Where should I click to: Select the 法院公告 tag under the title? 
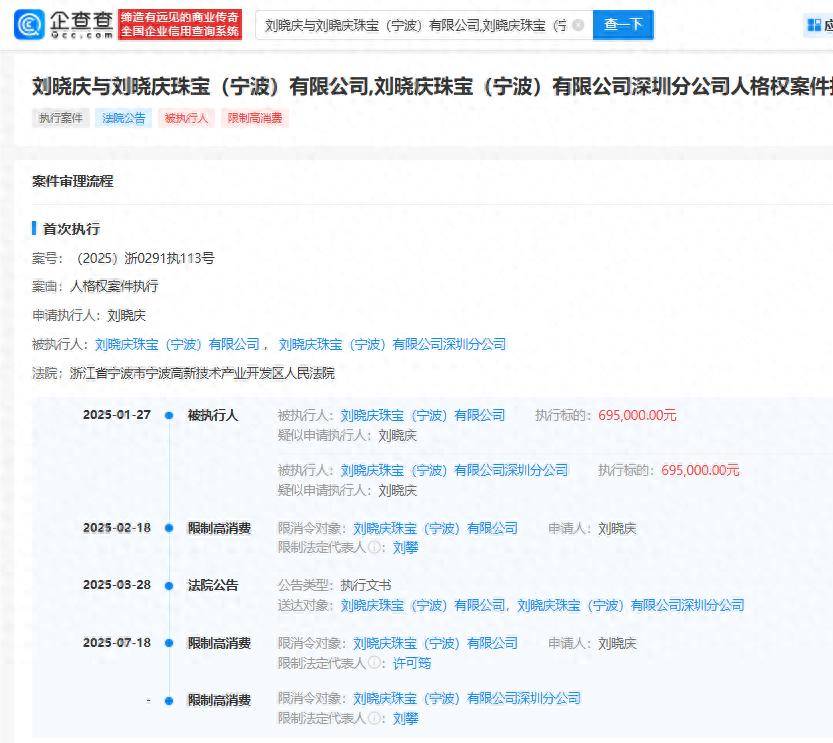coord(124,118)
